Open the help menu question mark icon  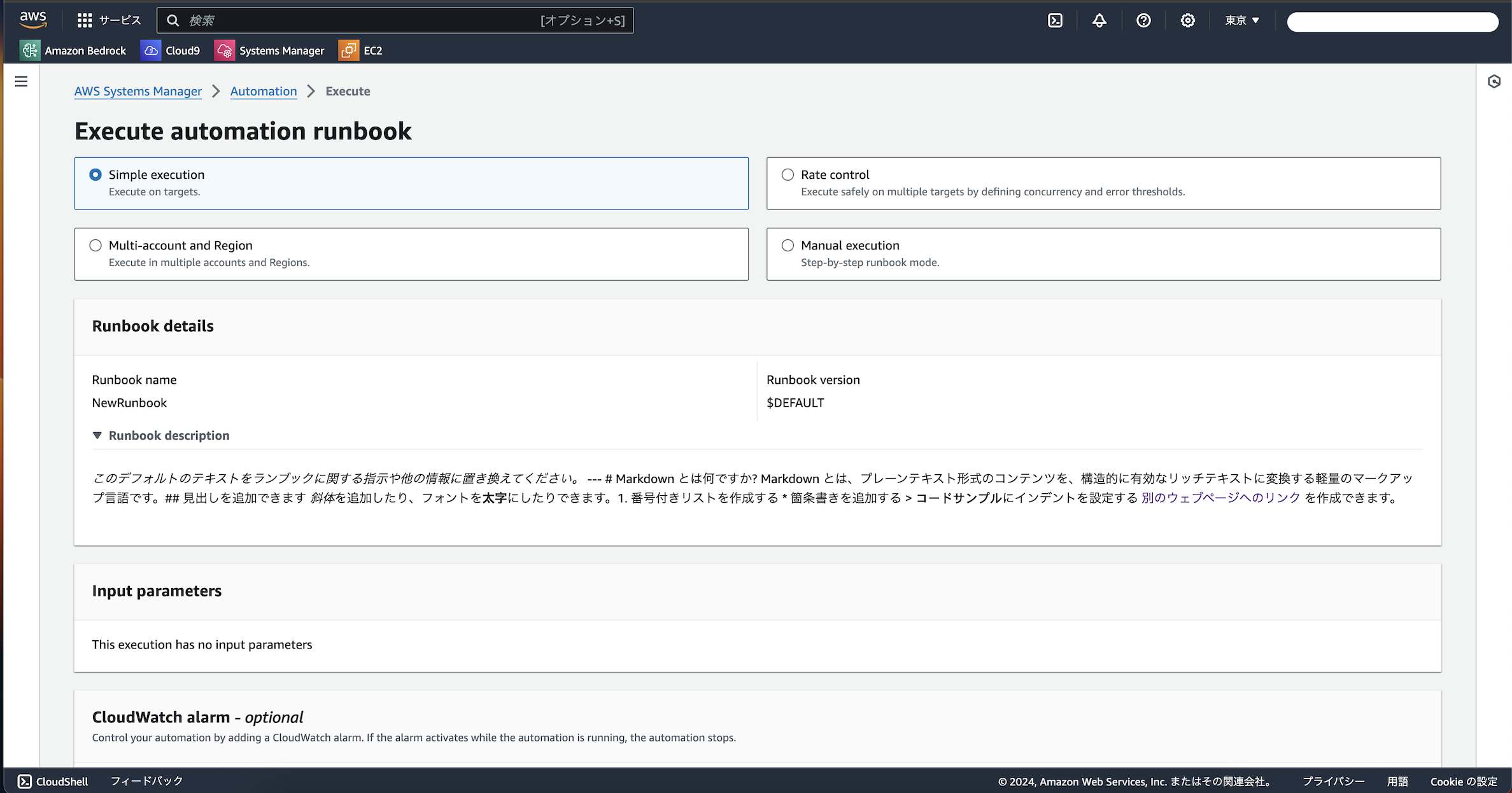[1143, 20]
